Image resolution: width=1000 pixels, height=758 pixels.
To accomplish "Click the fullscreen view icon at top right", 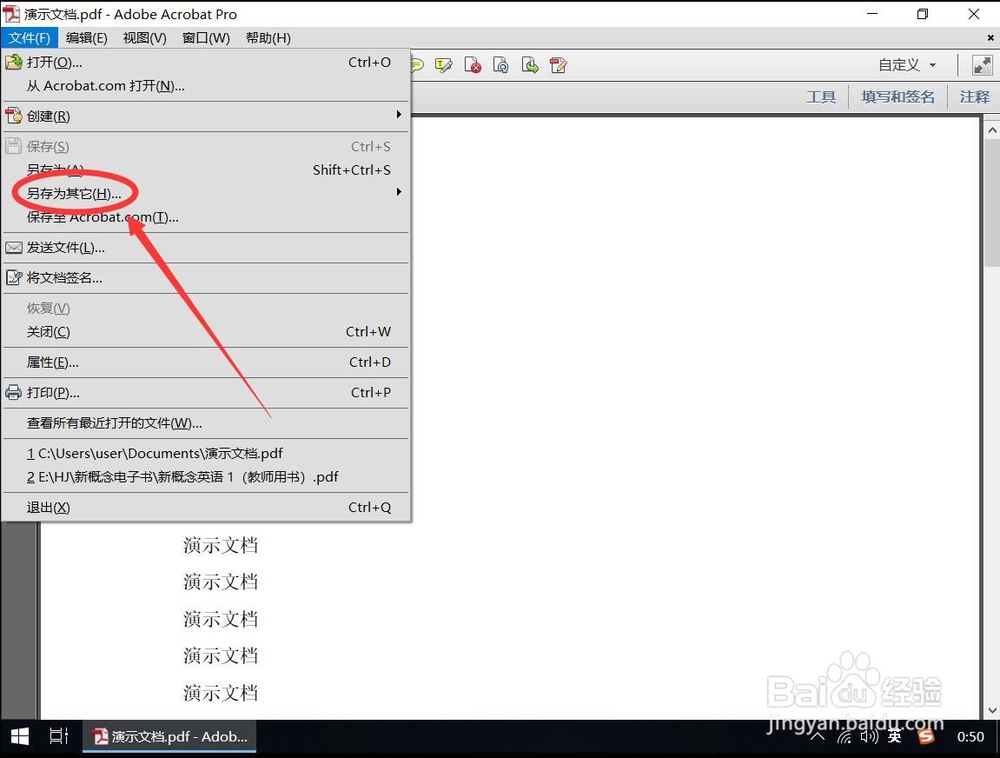I will click(981, 64).
